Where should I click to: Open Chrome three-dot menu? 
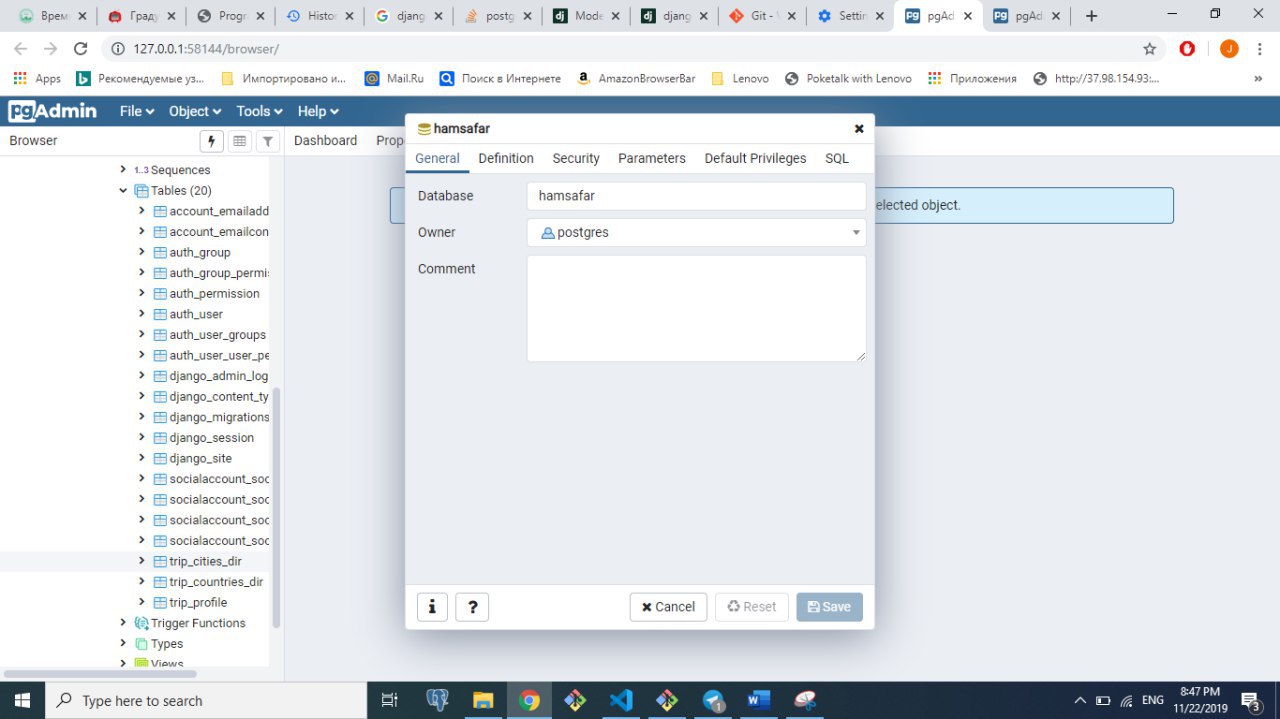(1260, 48)
